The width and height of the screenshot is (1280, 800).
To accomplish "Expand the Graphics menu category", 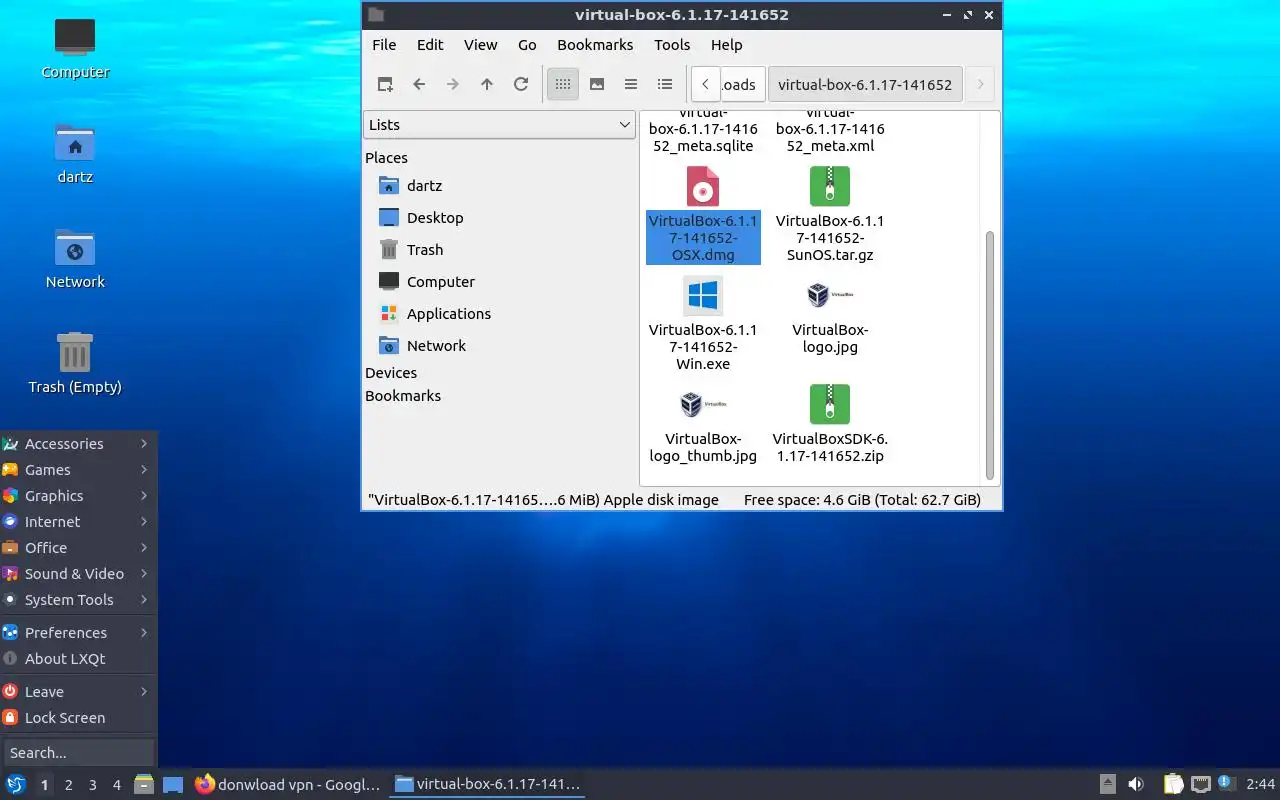I will tap(78, 496).
